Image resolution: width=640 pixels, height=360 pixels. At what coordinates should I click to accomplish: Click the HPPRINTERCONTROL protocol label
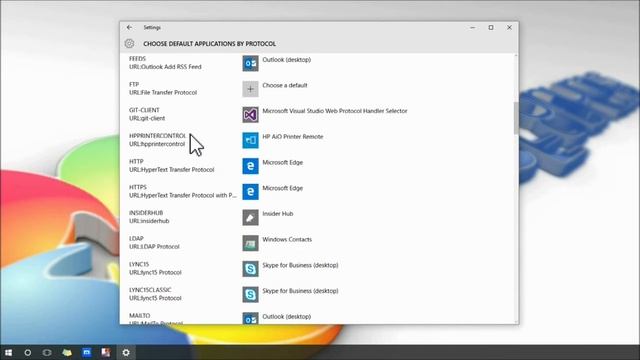click(158, 136)
